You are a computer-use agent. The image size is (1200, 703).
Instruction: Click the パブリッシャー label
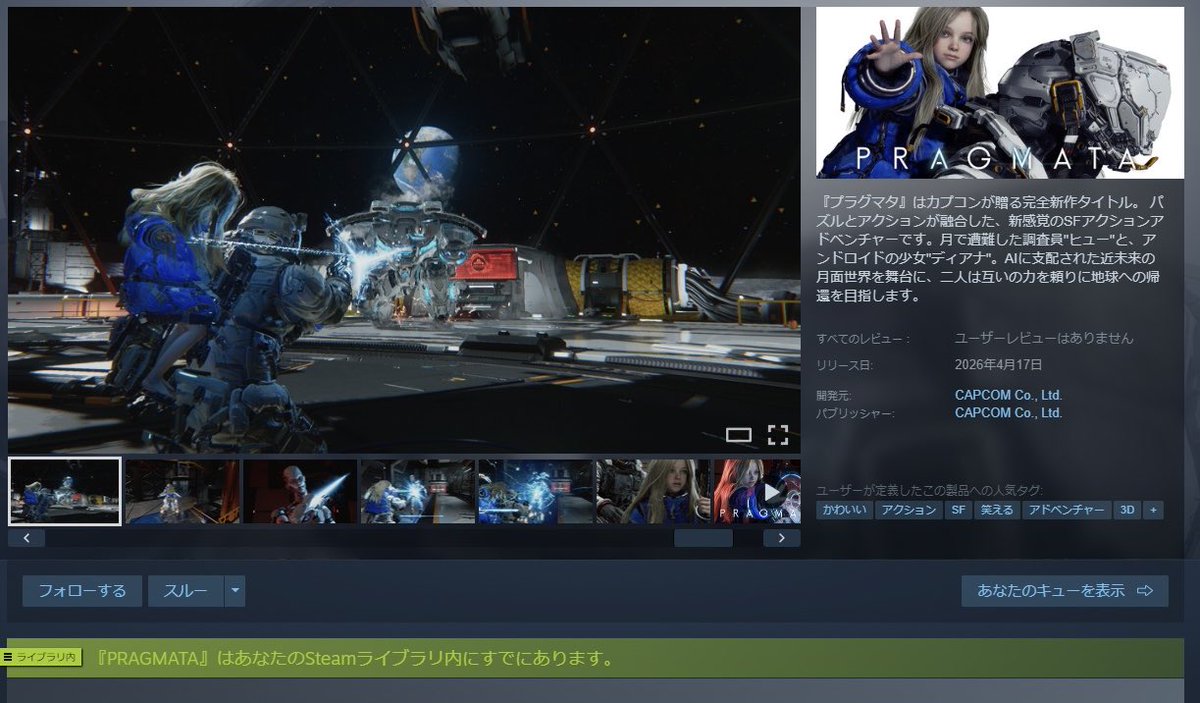(856, 413)
